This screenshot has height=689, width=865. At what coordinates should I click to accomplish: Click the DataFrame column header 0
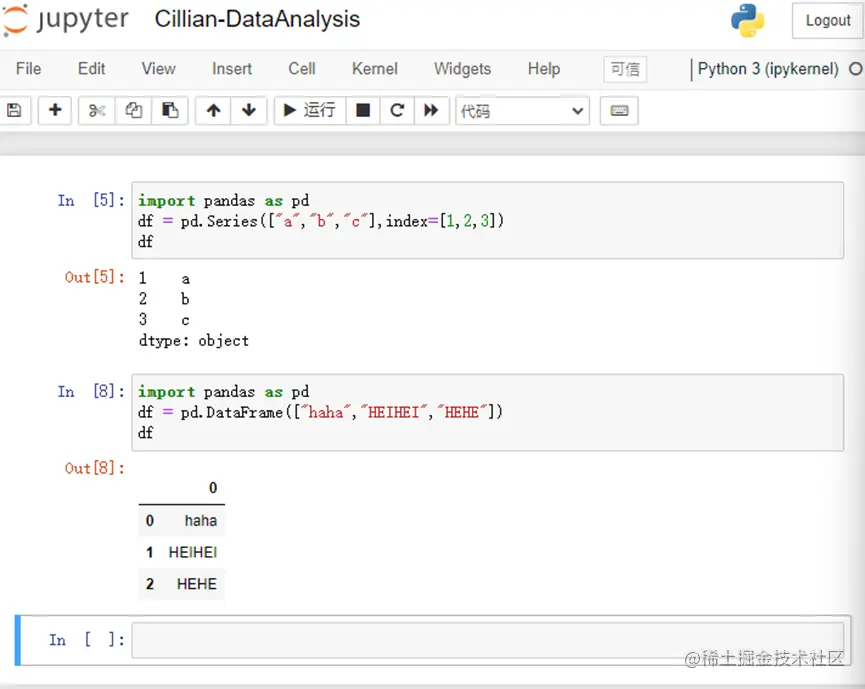[x=213, y=488]
